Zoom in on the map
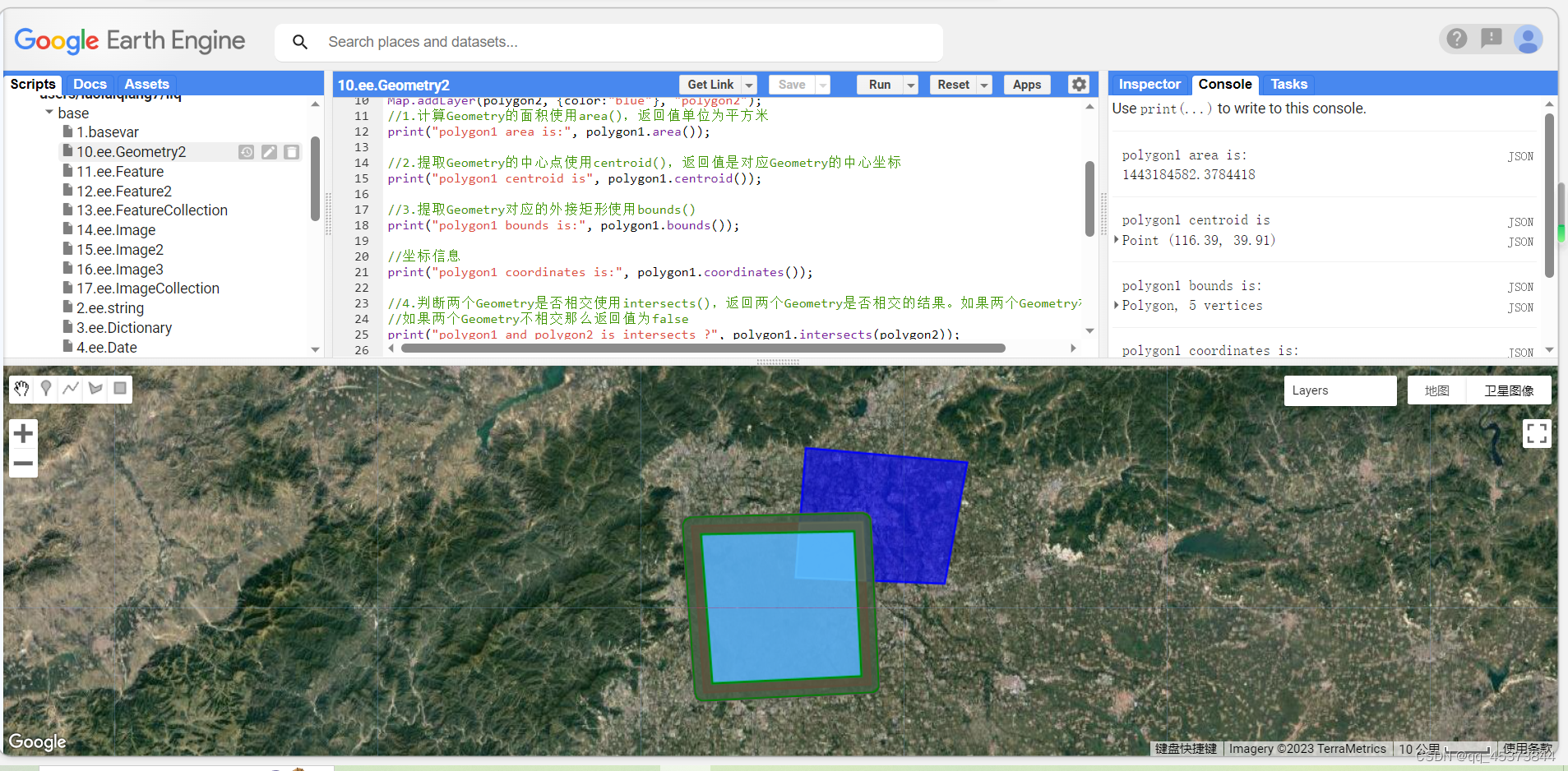 23,433
